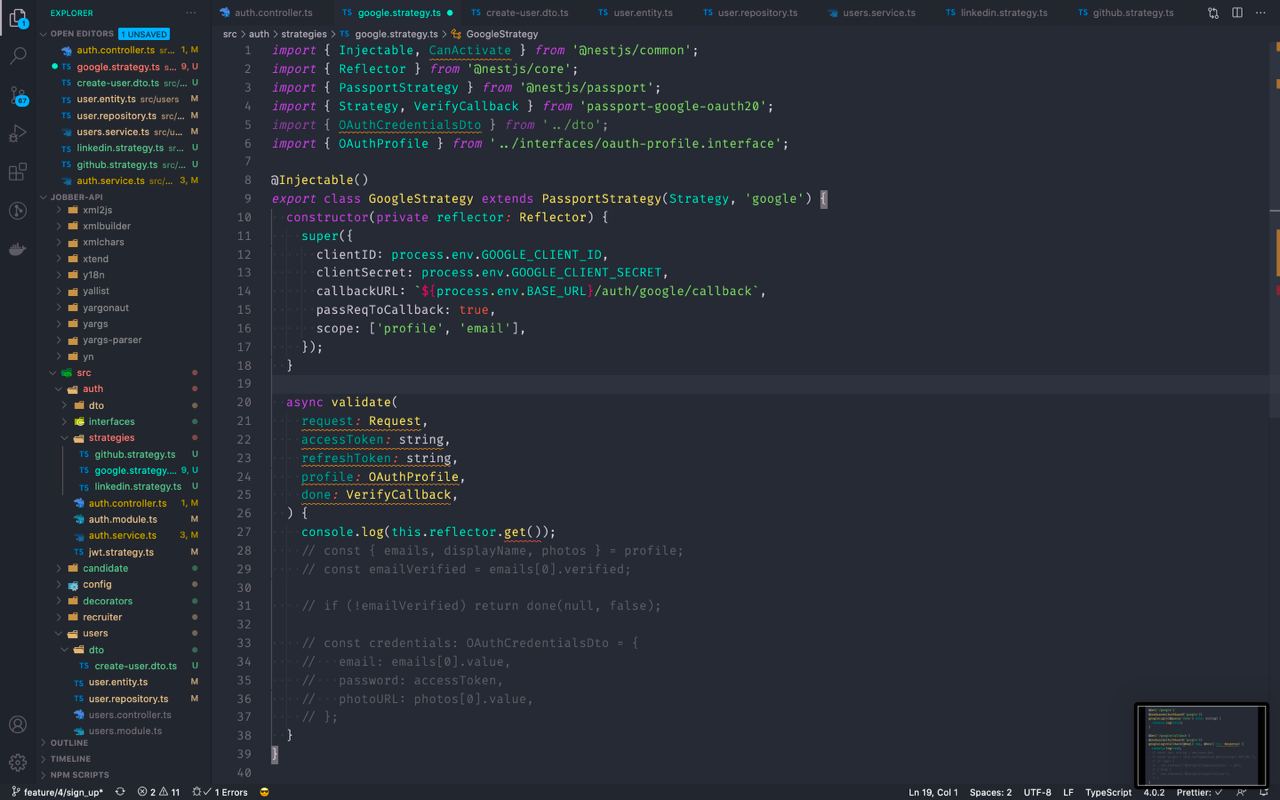Expand the candidate folder

point(105,568)
